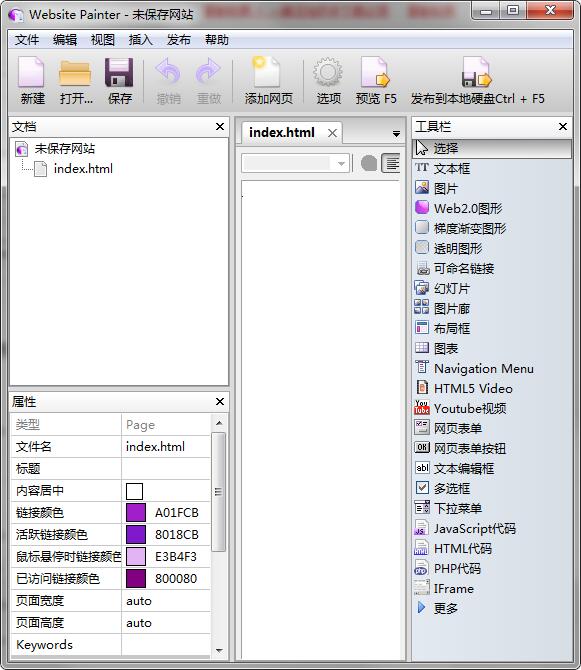Open the empty style dropdown in editor
Viewport: 581px width, 670px height.
(x=295, y=163)
